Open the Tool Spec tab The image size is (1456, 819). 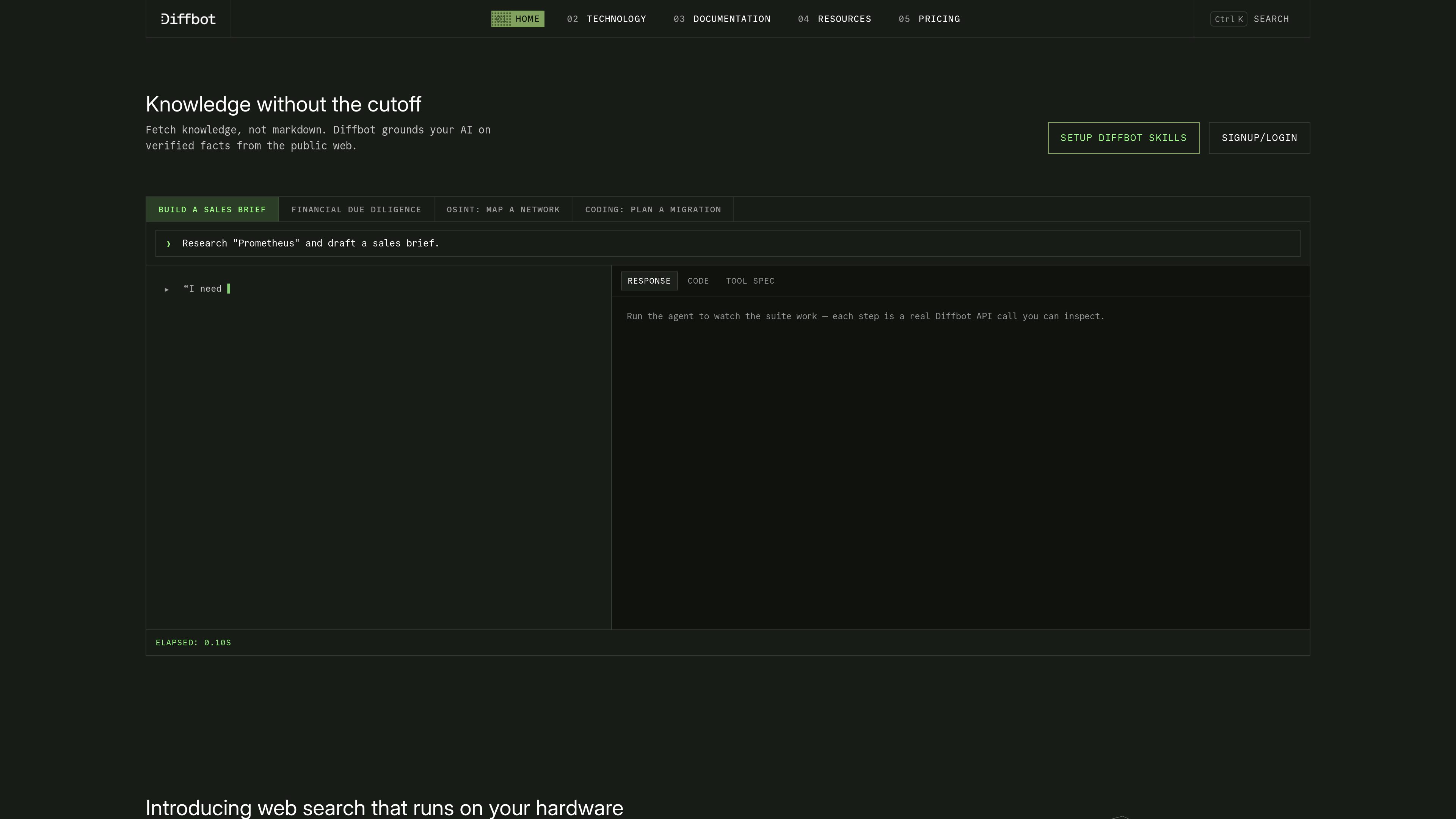[750, 281]
